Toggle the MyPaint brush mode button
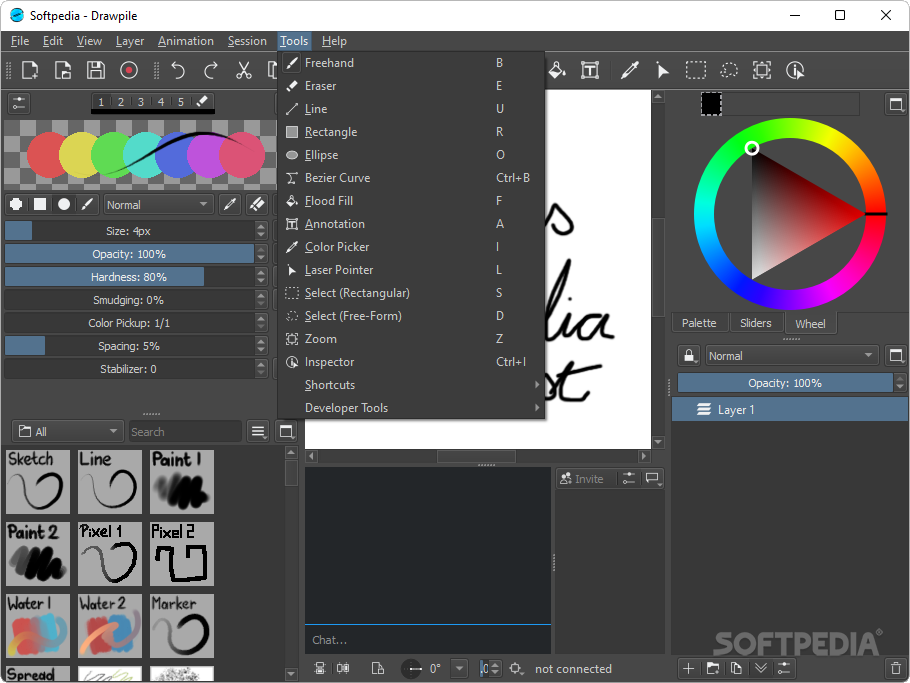 pos(87,204)
